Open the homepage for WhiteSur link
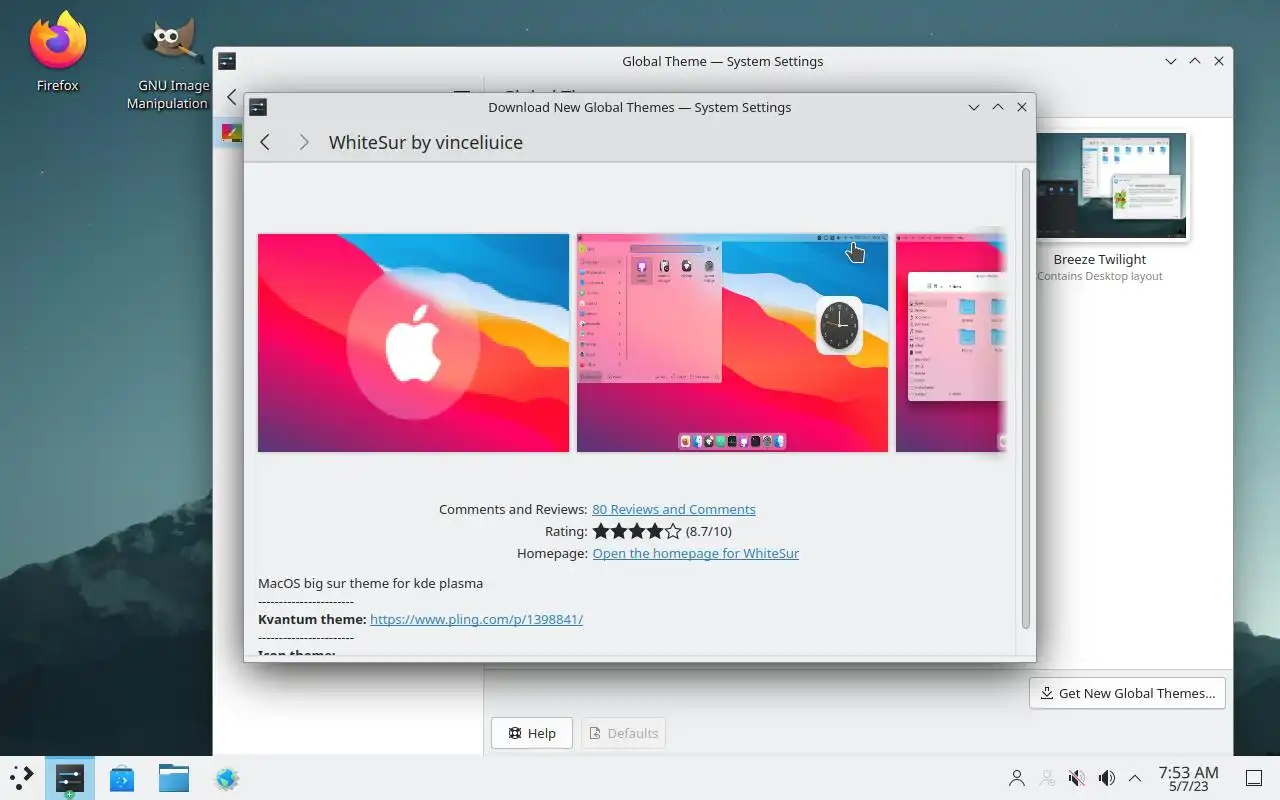This screenshot has width=1280, height=800. pyautogui.click(x=696, y=553)
